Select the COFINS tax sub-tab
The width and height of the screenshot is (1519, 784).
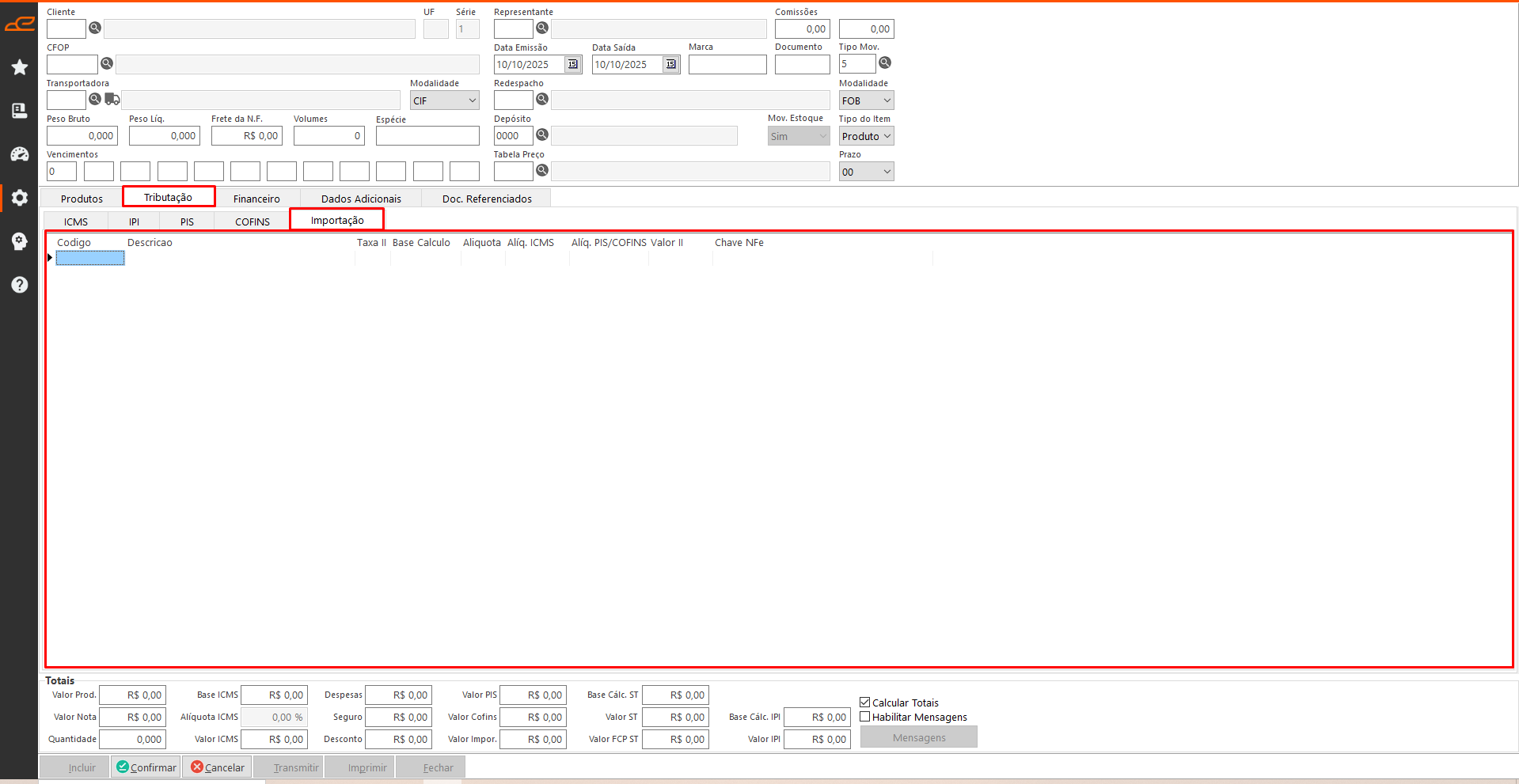coord(252,222)
